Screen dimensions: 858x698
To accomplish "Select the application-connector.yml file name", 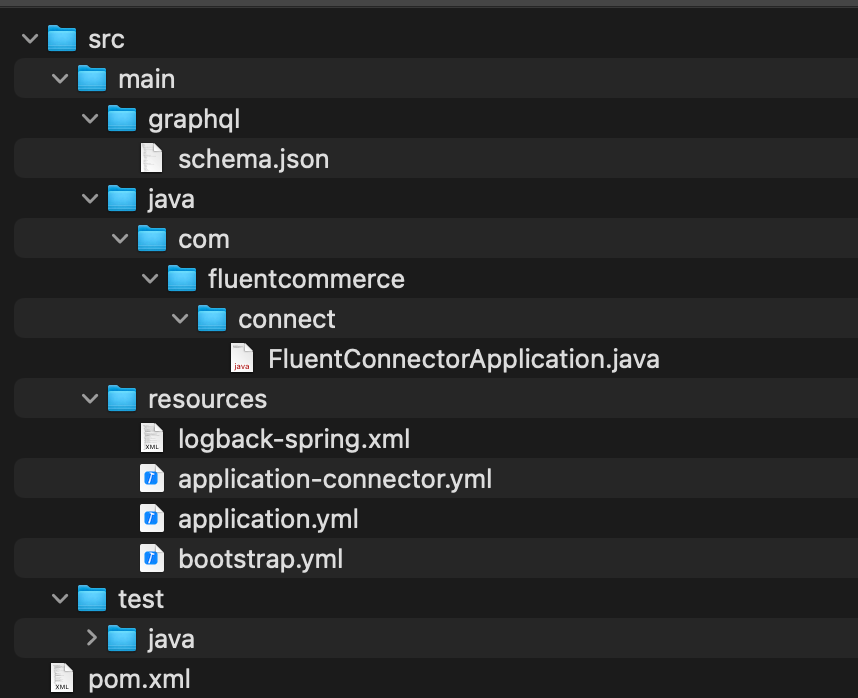I will 335,479.
